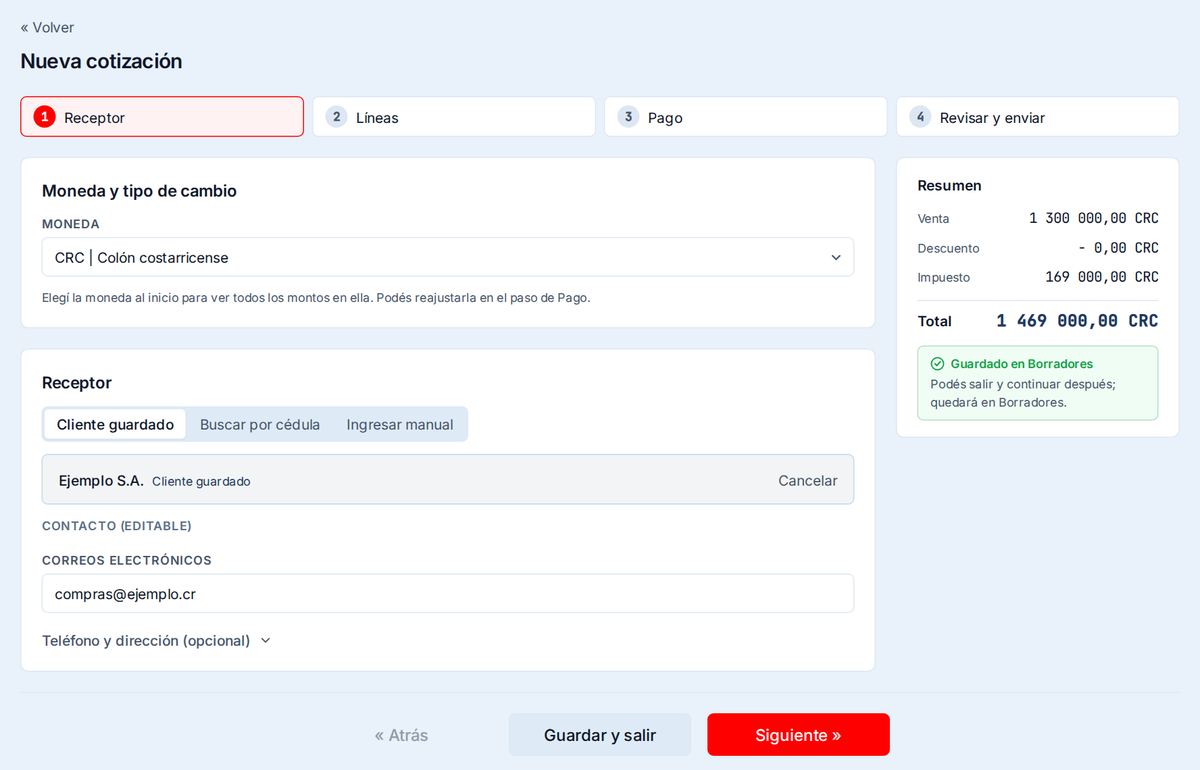Click the Impuesto amount 169 000,00 CRC

click(1102, 277)
